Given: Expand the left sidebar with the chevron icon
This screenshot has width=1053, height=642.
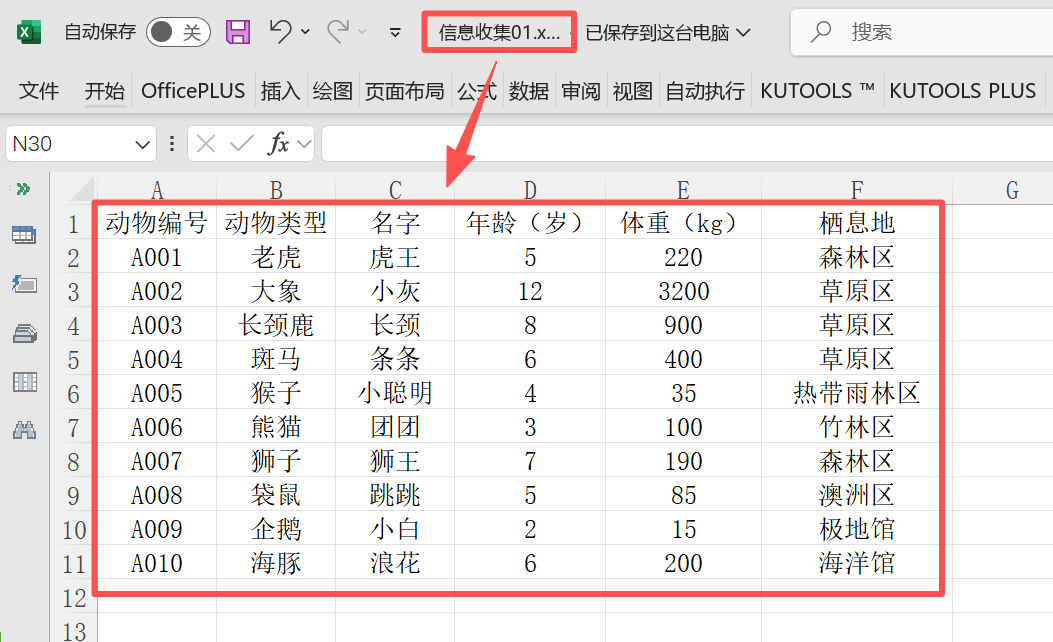Looking at the screenshot, I should 22,189.
